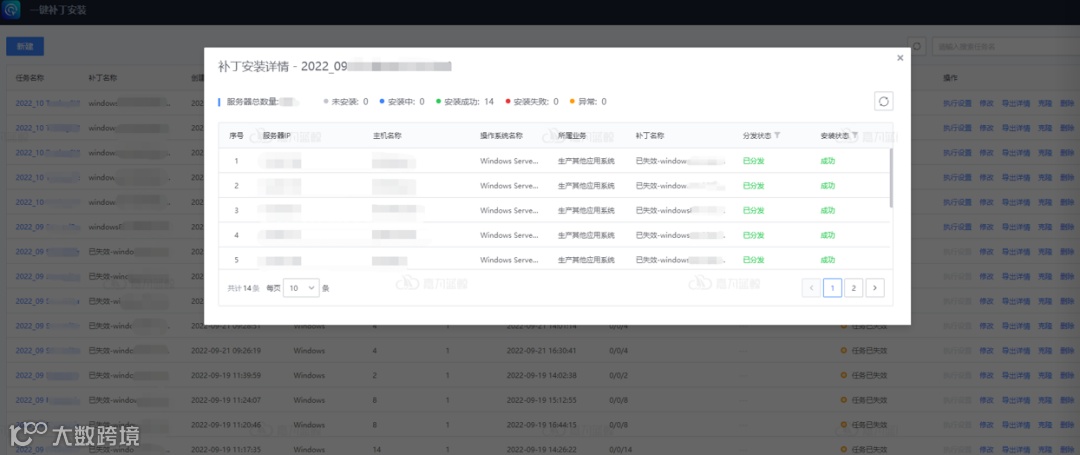The height and width of the screenshot is (455, 1080).
Task: Click the refresh icon beside the task search box
Action: pyautogui.click(x=917, y=46)
